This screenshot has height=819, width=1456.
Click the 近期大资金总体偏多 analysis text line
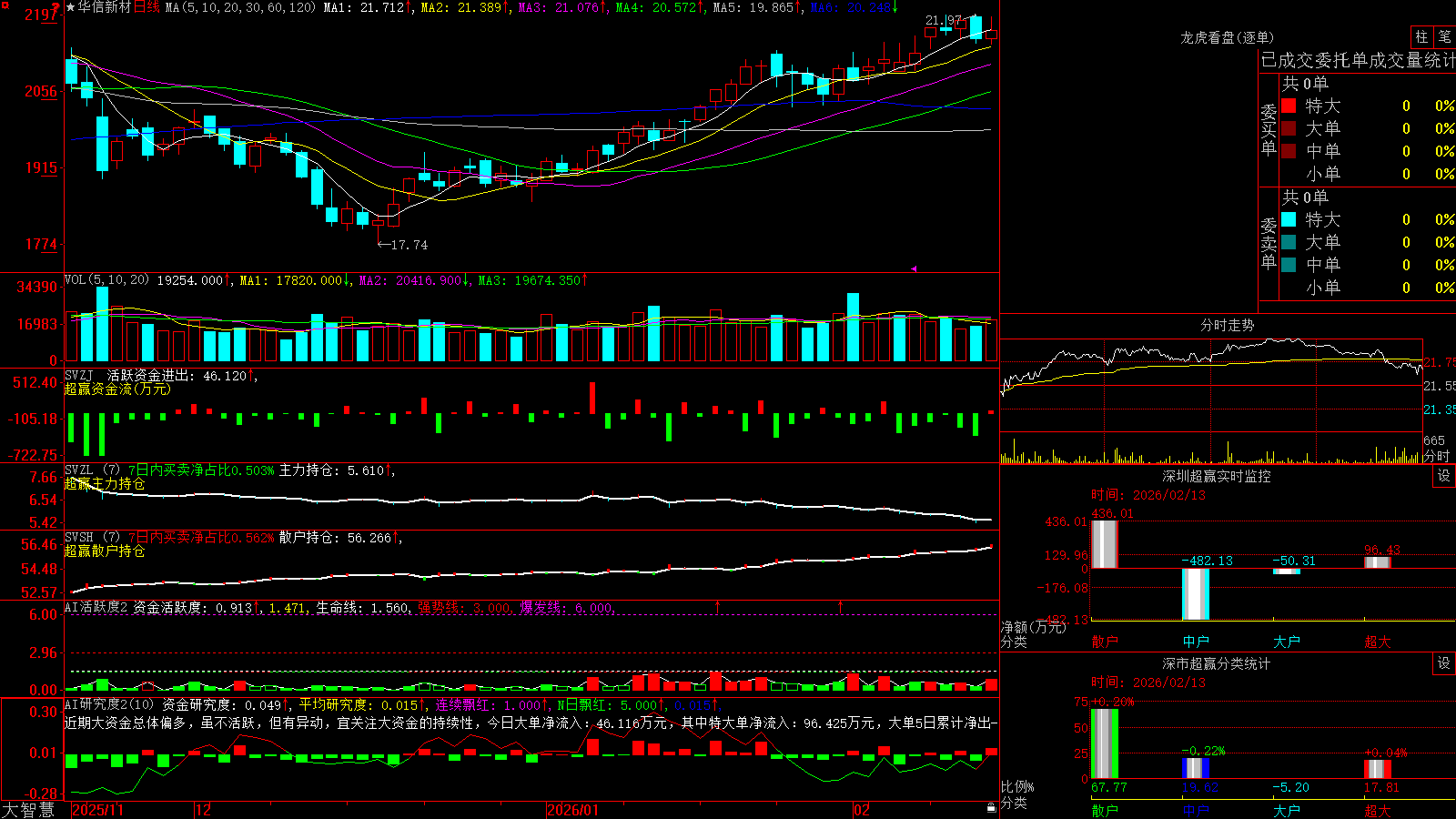point(531,723)
